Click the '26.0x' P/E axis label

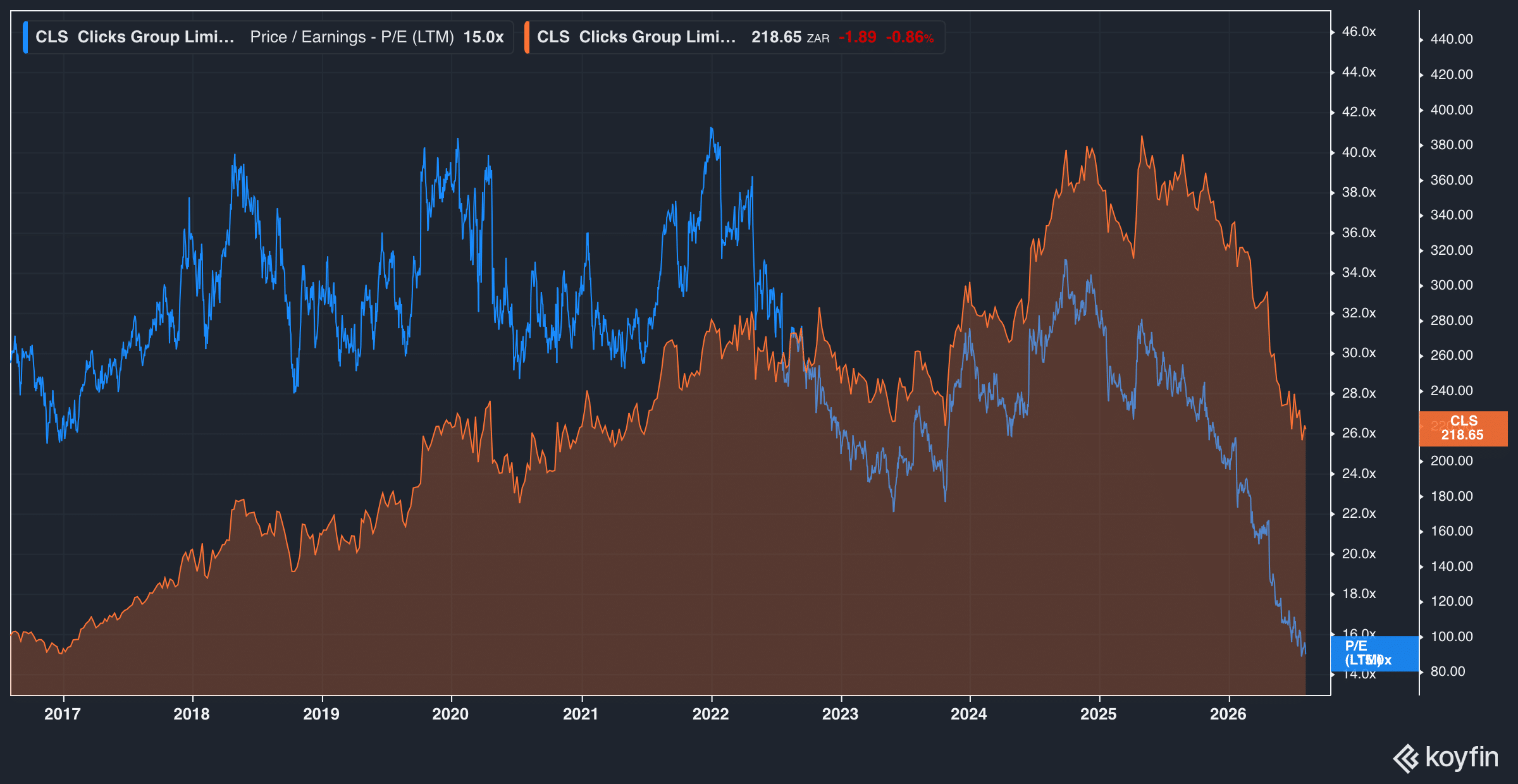1359,433
